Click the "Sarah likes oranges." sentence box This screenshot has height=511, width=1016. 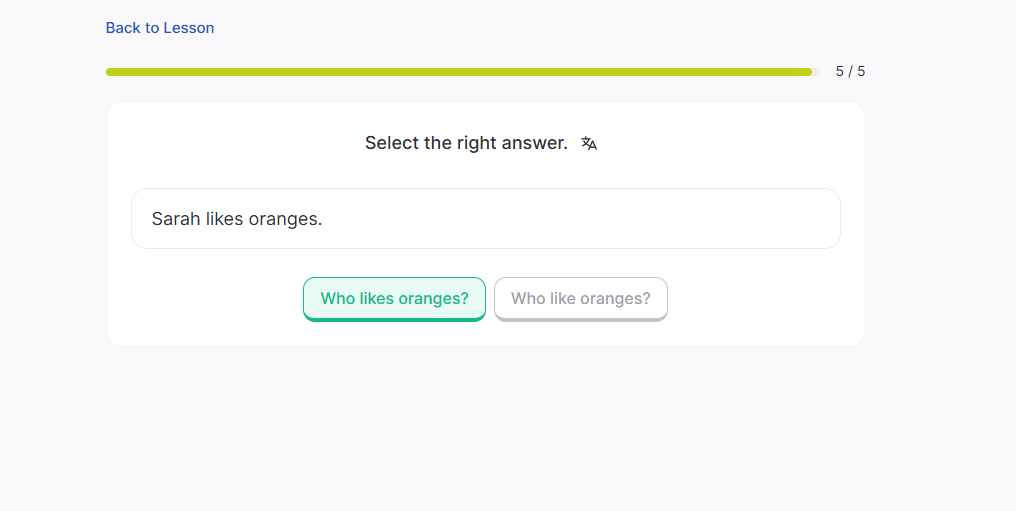[x=485, y=218]
